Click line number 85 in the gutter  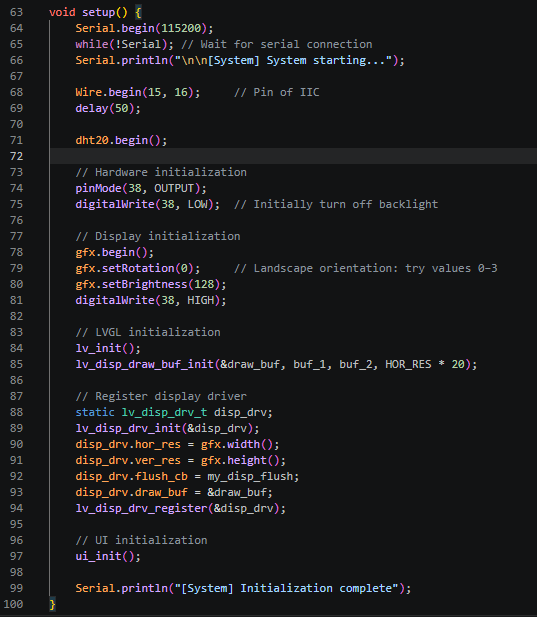tap(16, 364)
